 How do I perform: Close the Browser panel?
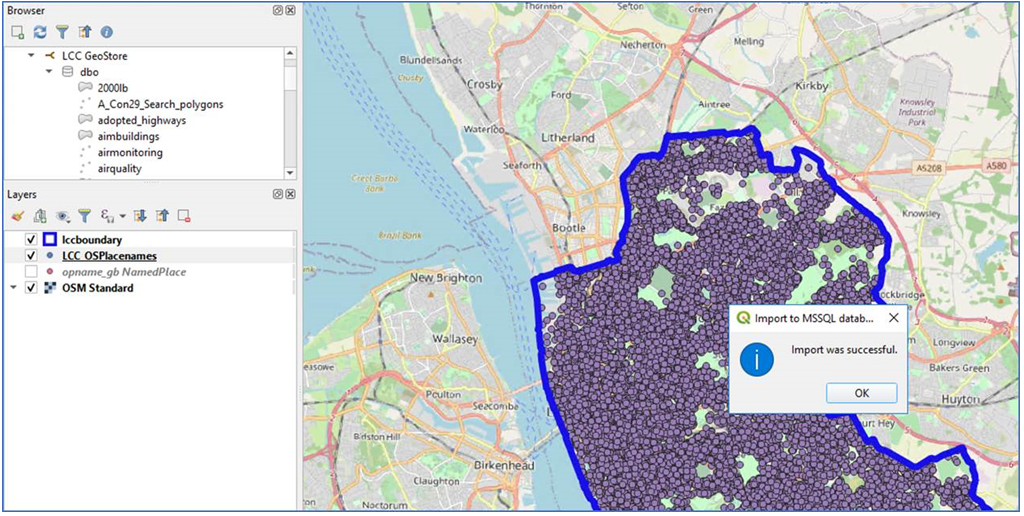(290, 10)
